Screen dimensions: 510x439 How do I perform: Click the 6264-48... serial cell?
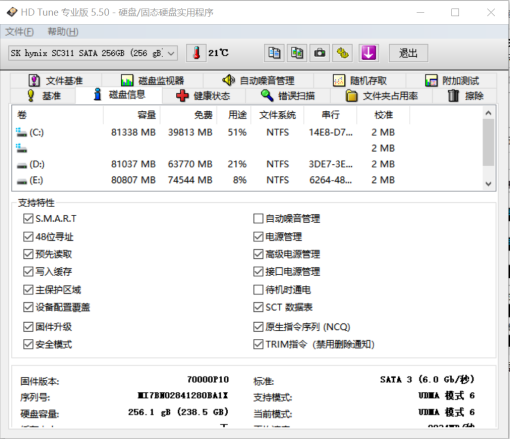coord(330,180)
